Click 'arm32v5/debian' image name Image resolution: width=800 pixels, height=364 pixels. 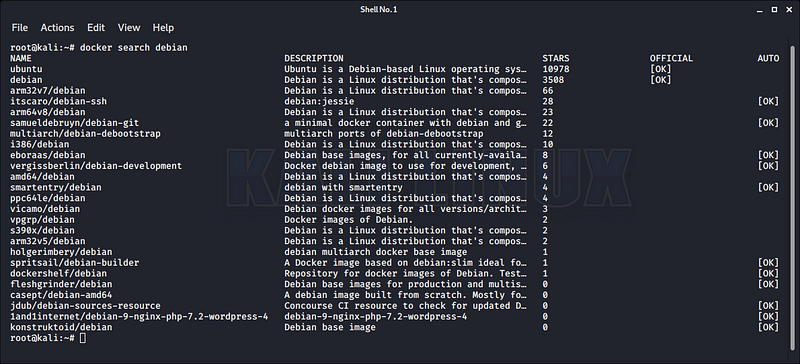[x=48, y=241]
